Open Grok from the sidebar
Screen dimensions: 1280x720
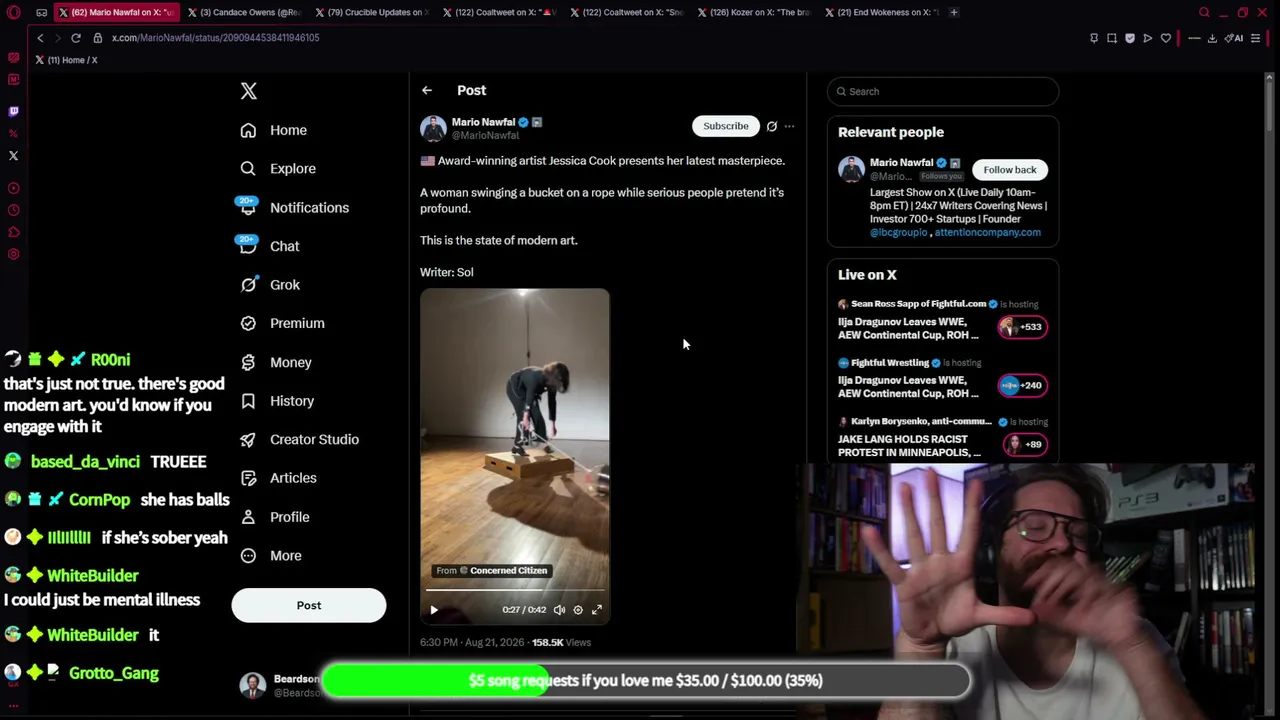[x=270, y=285]
